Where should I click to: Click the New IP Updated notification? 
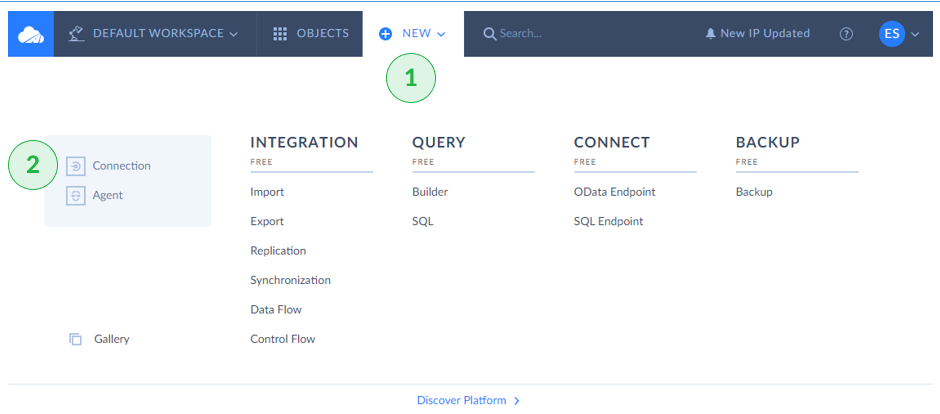coord(758,34)
